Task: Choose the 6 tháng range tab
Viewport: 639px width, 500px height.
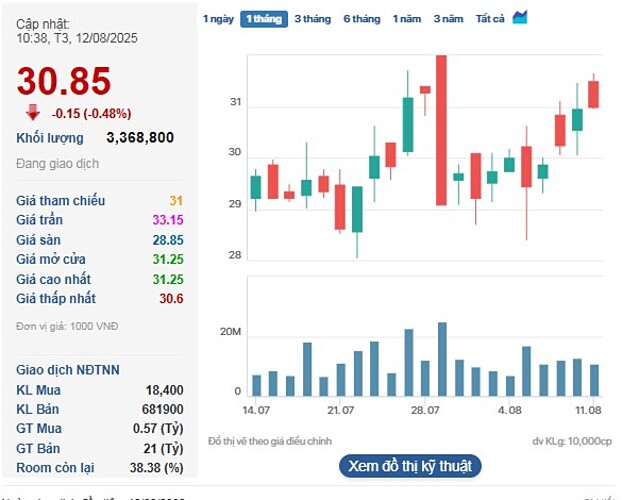Action: point(361,19)
